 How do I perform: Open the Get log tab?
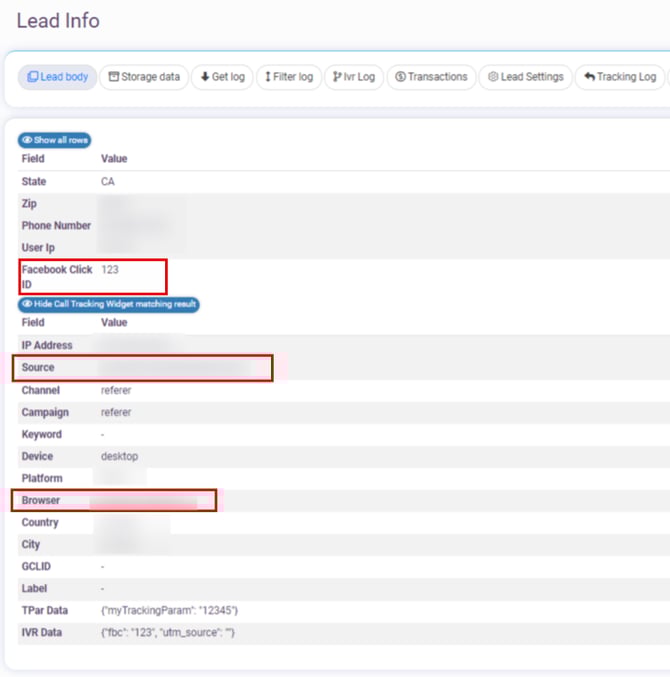pyautogui.click(x=221, y=77)
